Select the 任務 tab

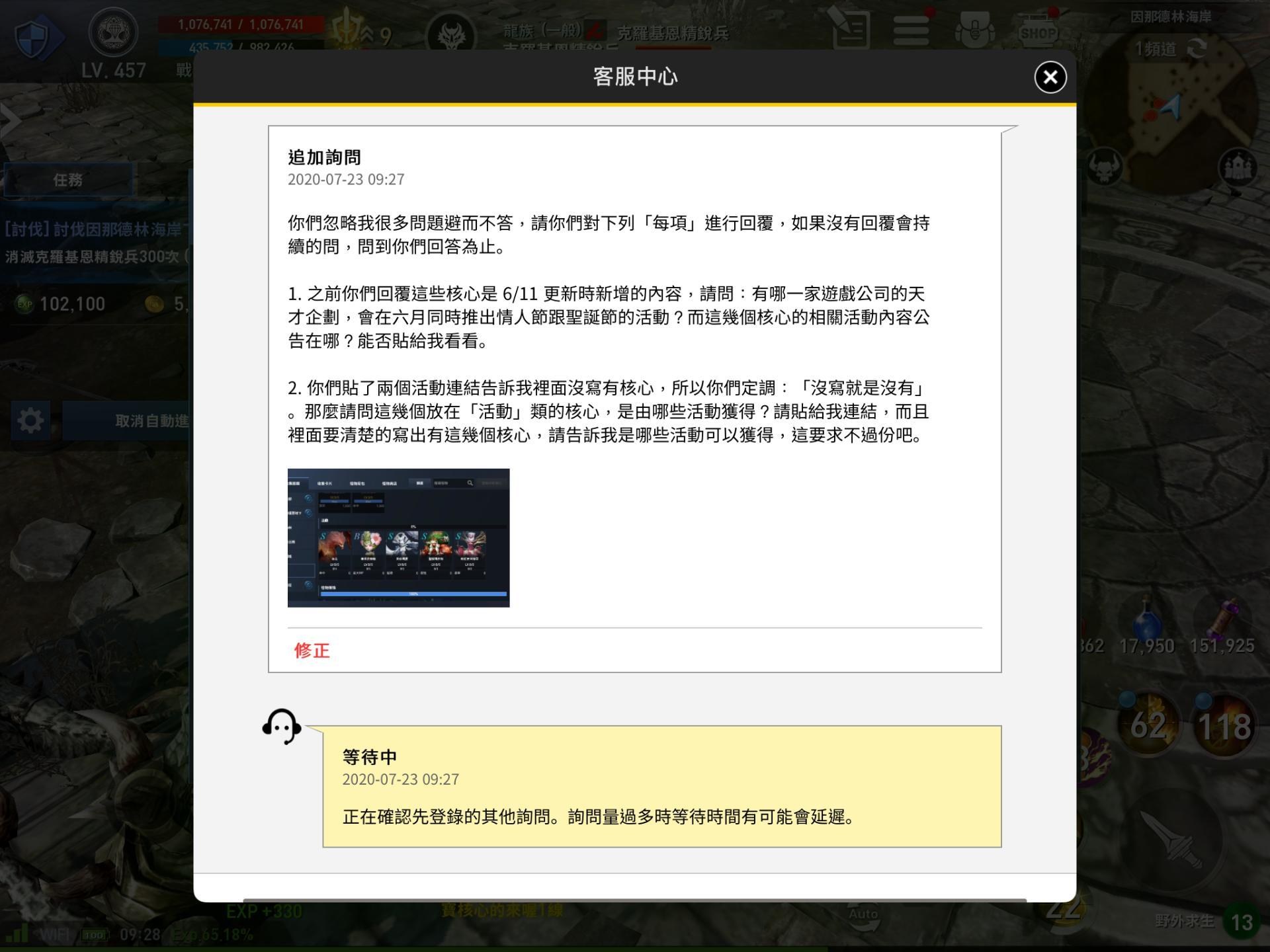[x=67, y=180]
